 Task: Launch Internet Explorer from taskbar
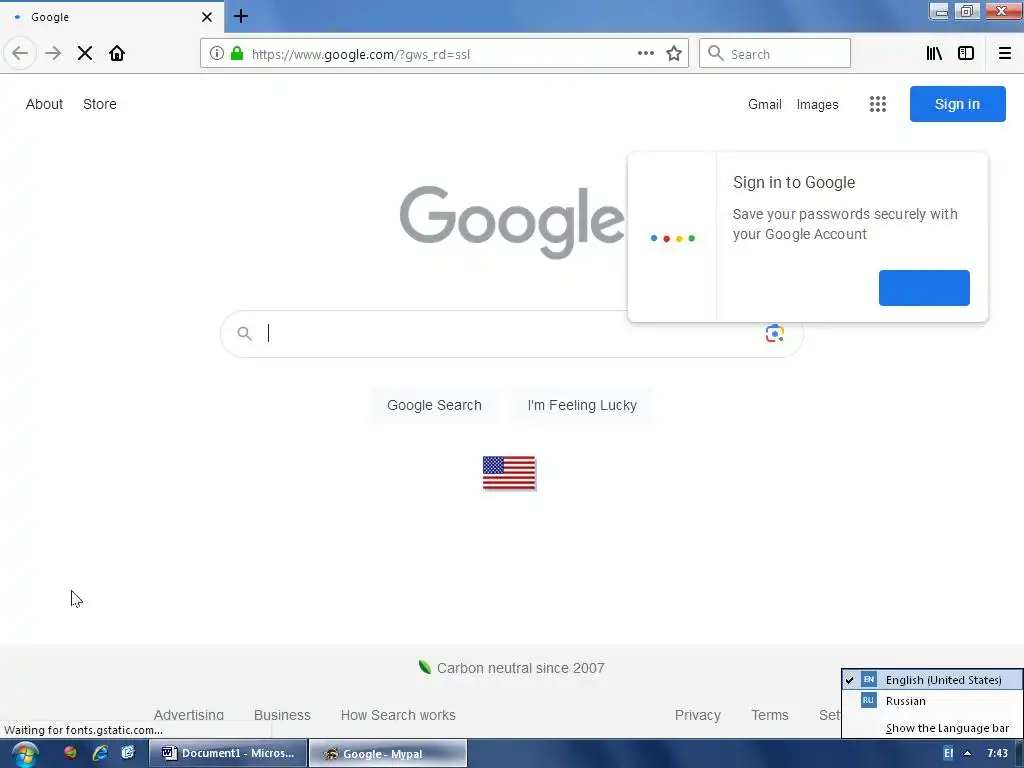pos(99,753)
